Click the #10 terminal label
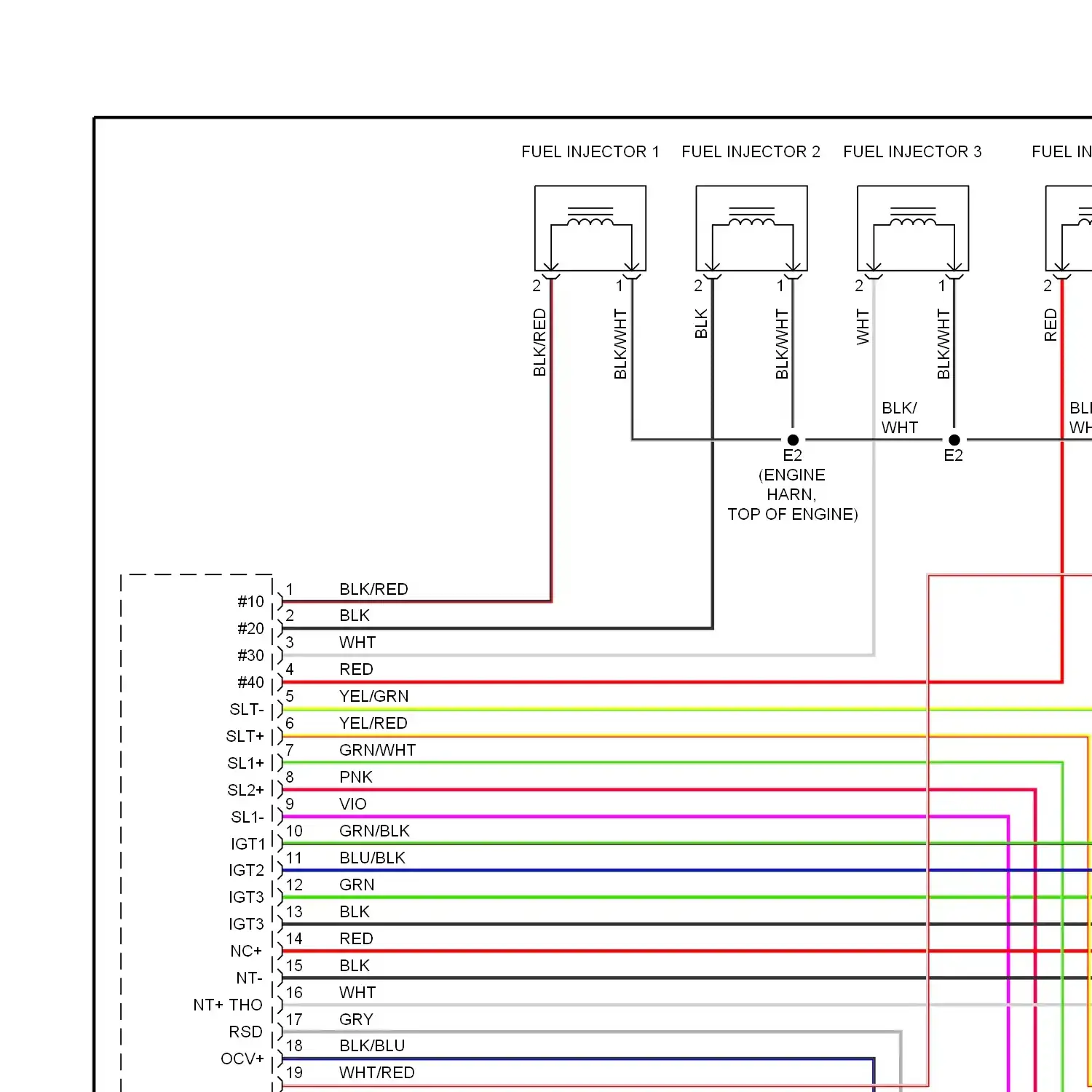 coord(250,601)
